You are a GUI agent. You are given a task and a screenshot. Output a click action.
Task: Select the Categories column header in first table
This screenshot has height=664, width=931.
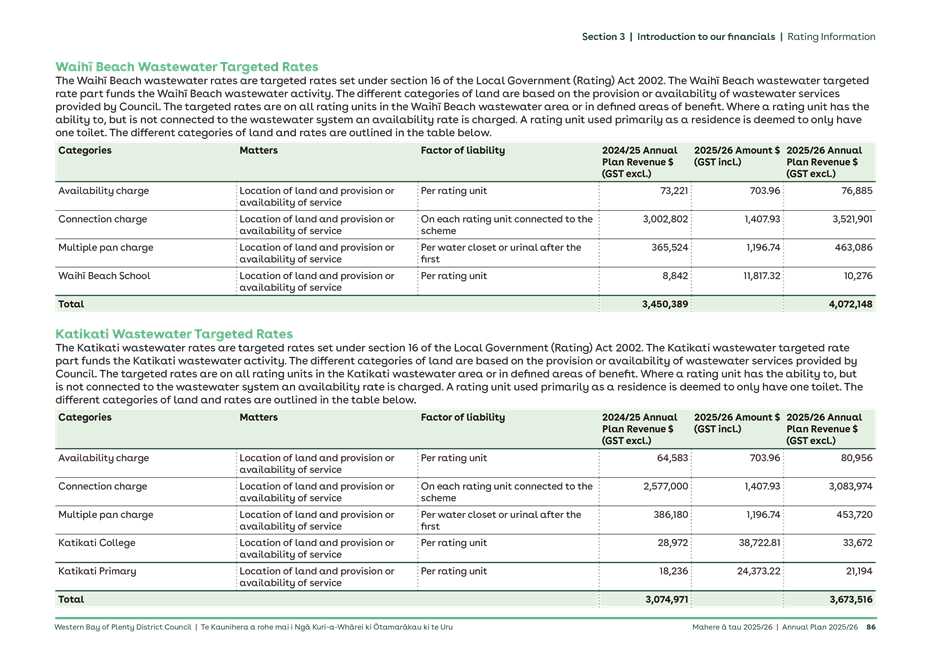[x=85, y=150]
